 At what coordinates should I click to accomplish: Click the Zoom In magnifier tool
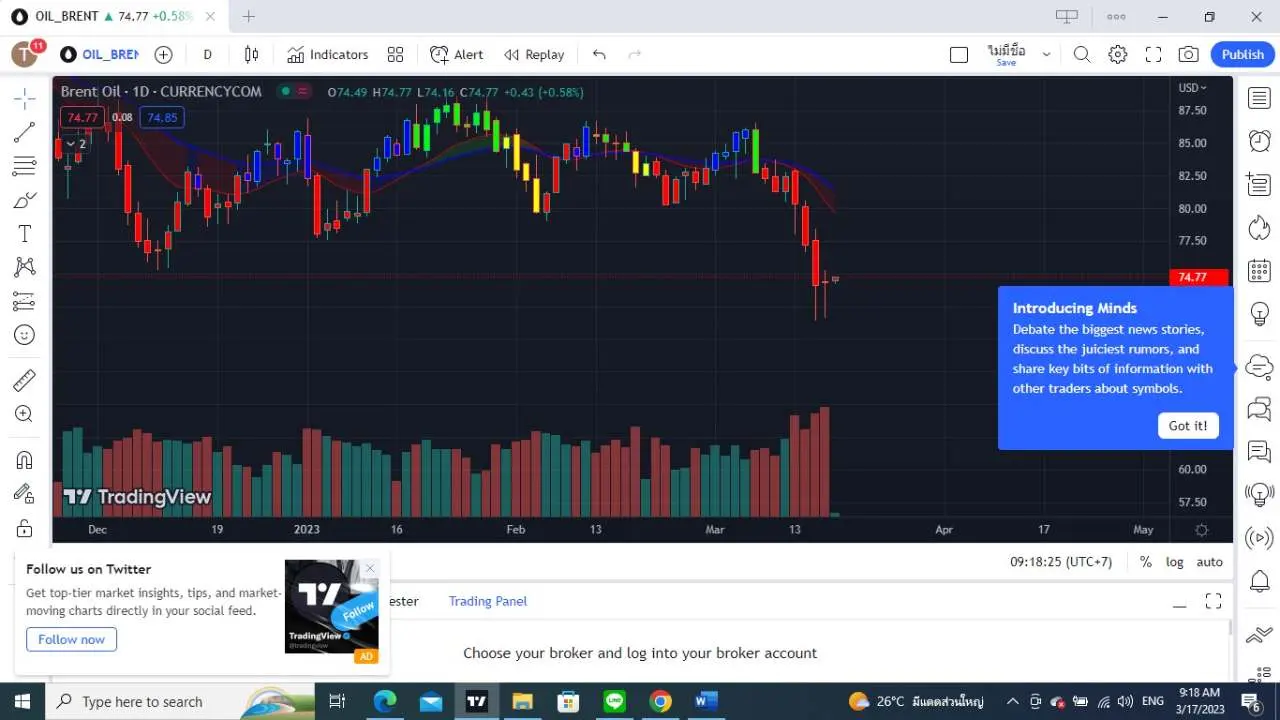25,414
